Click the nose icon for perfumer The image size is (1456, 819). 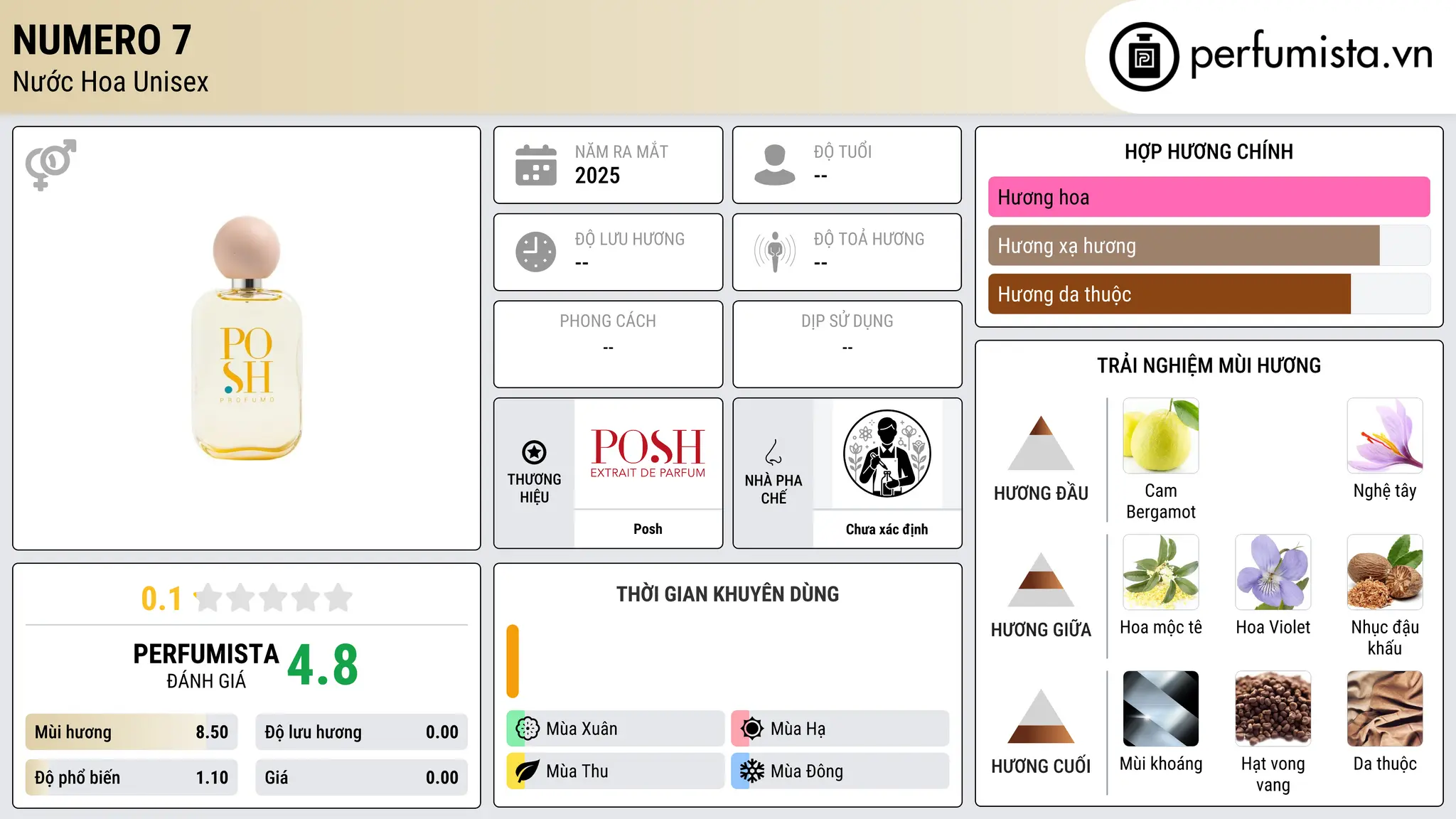pyautogui.click(x=773, y=452)
